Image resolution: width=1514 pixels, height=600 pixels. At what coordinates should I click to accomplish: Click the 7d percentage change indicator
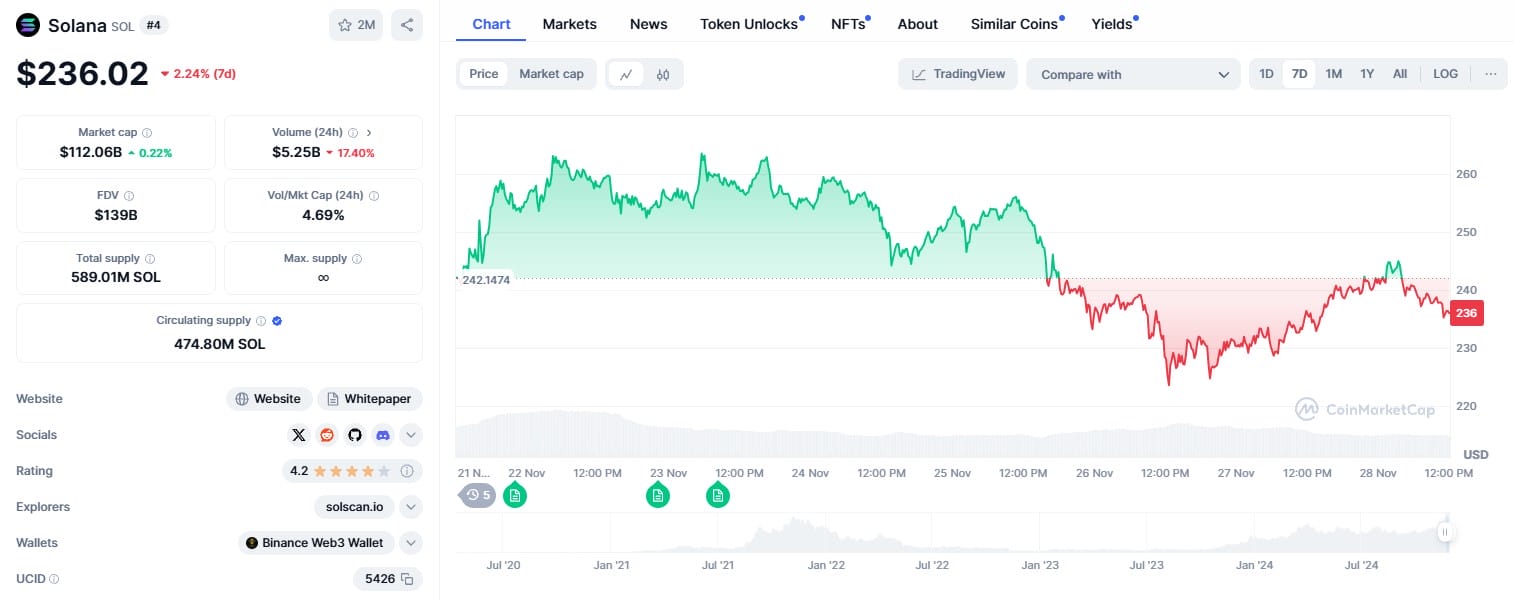pyautogui.click(x=198, y=74)
